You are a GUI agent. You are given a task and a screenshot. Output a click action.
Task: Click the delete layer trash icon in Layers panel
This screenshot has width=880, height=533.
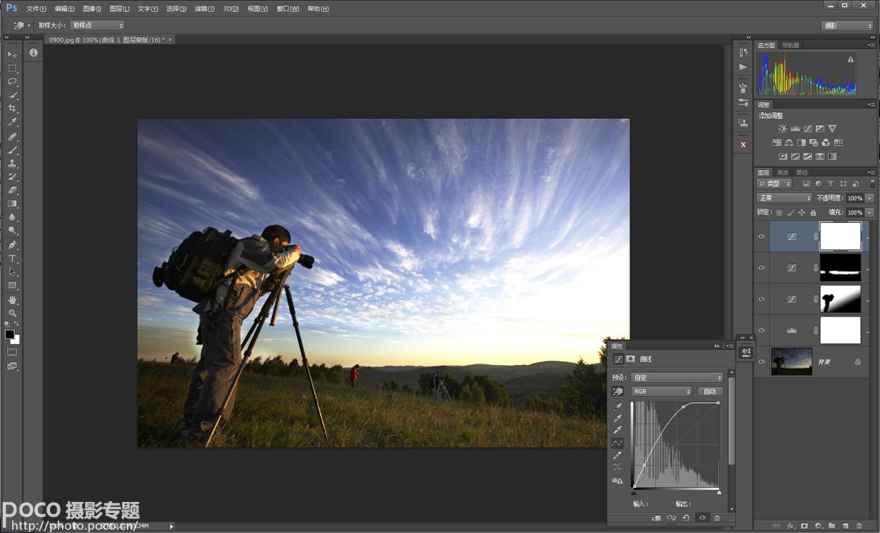click(858, 525)
